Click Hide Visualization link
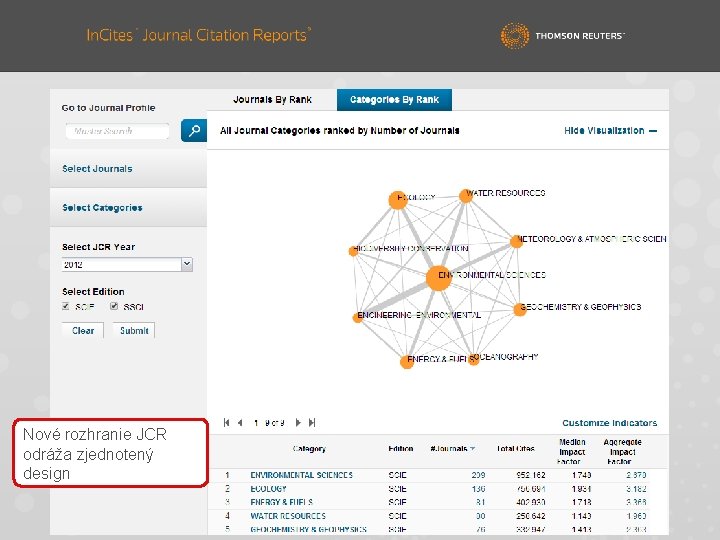 coord(610,131)
